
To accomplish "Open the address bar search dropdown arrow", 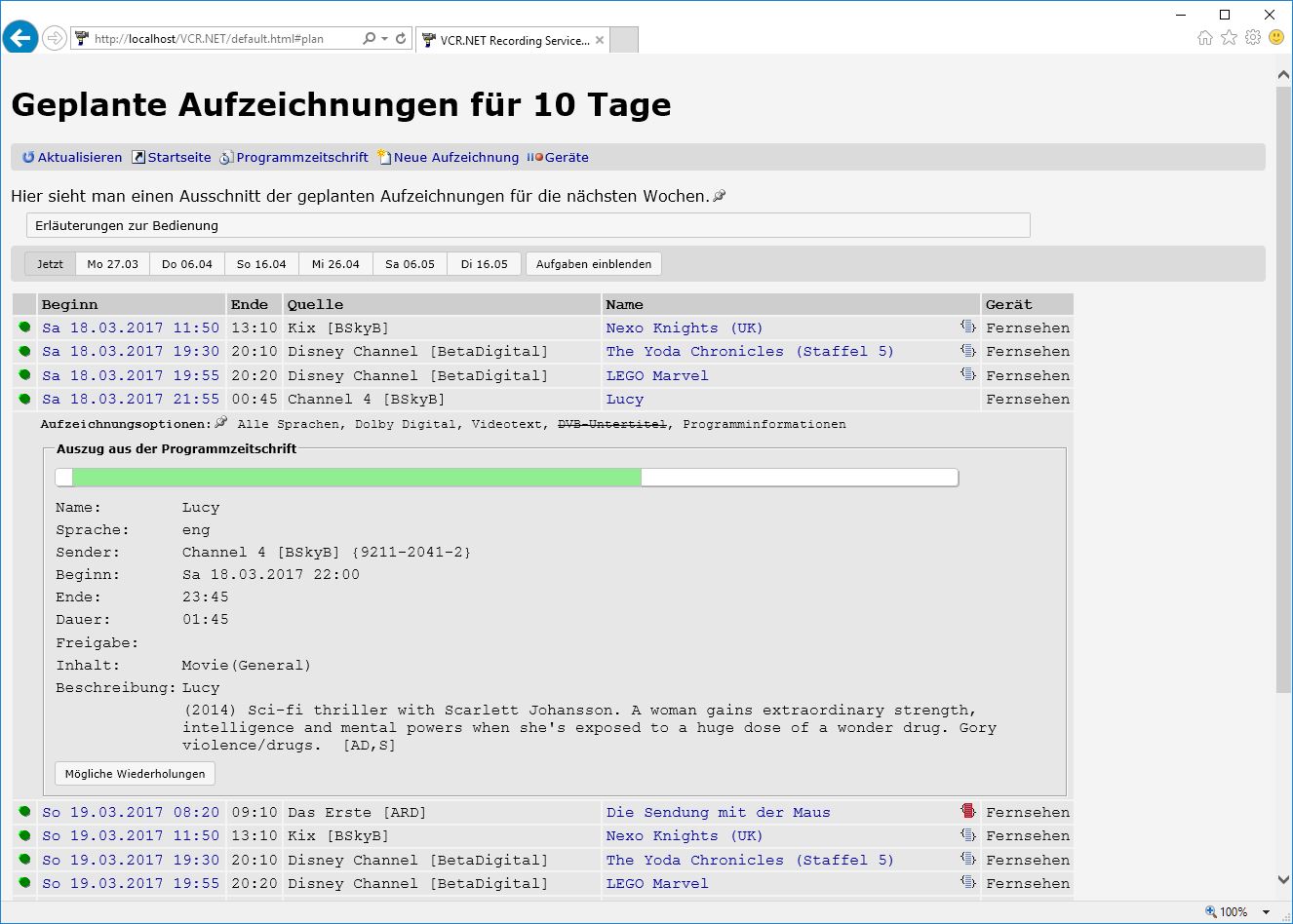I will [385, 39].
